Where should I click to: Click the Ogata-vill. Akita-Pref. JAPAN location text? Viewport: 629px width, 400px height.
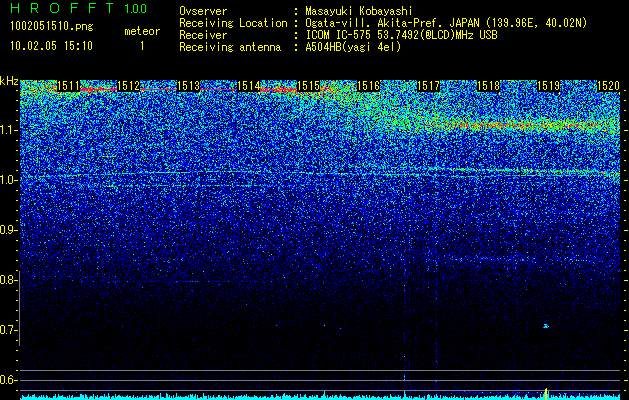(x=446, y=23)
